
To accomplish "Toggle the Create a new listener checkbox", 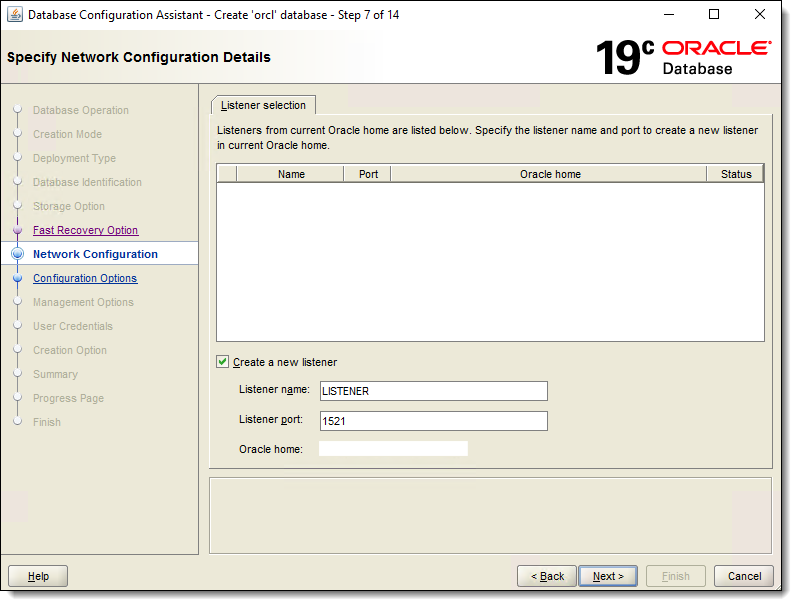I will point(223,362).
